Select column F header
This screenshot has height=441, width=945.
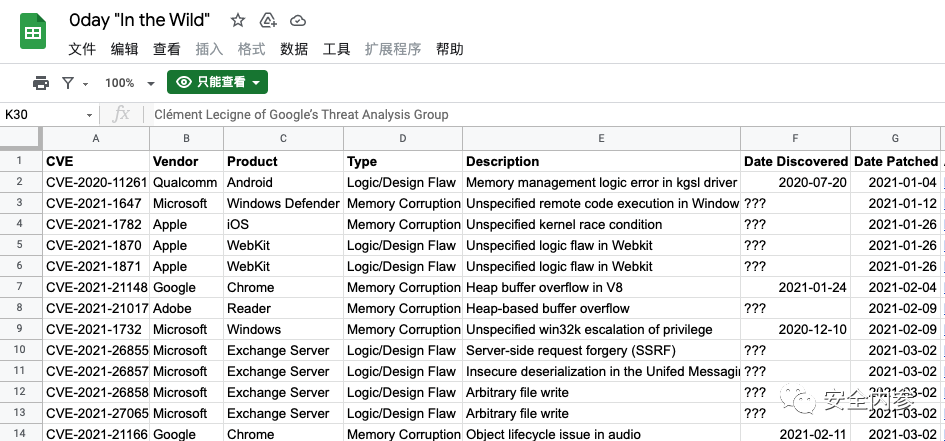point(796,139)
